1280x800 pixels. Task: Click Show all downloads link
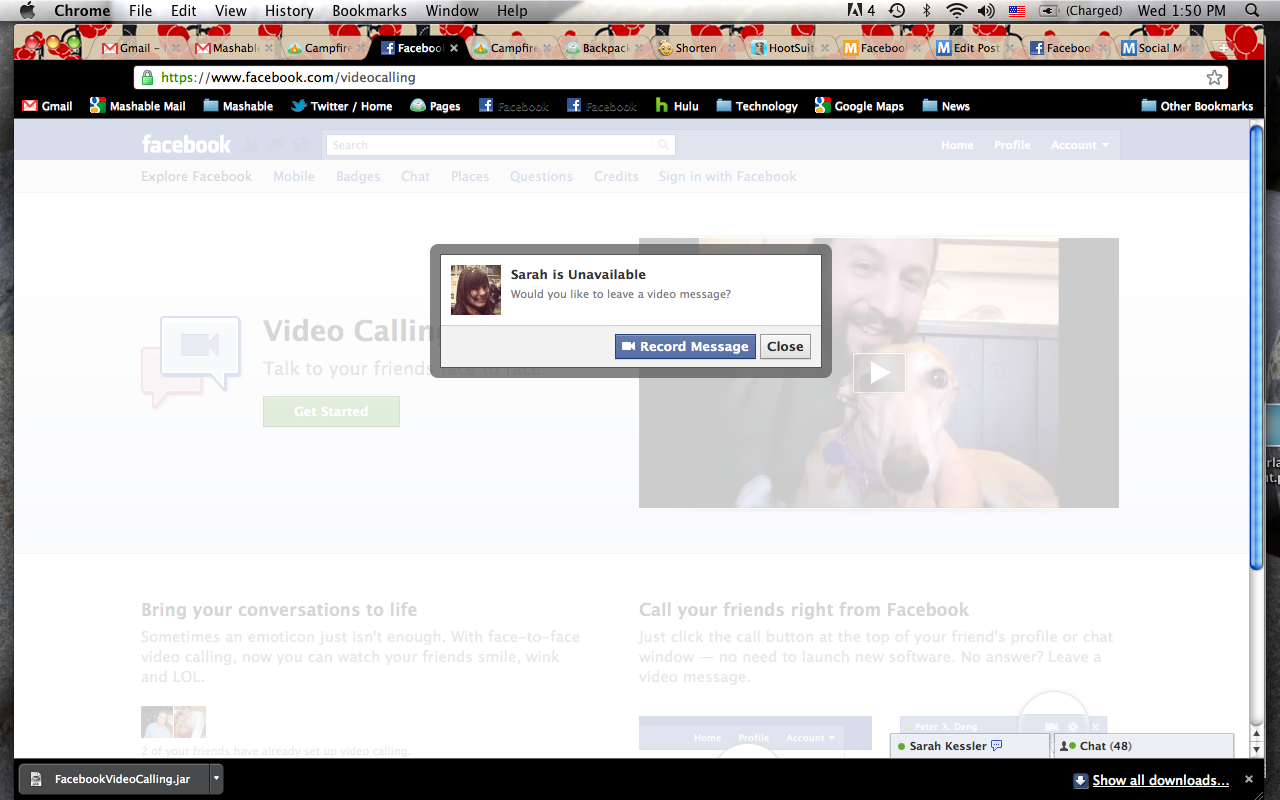(x=1160, y=780)
